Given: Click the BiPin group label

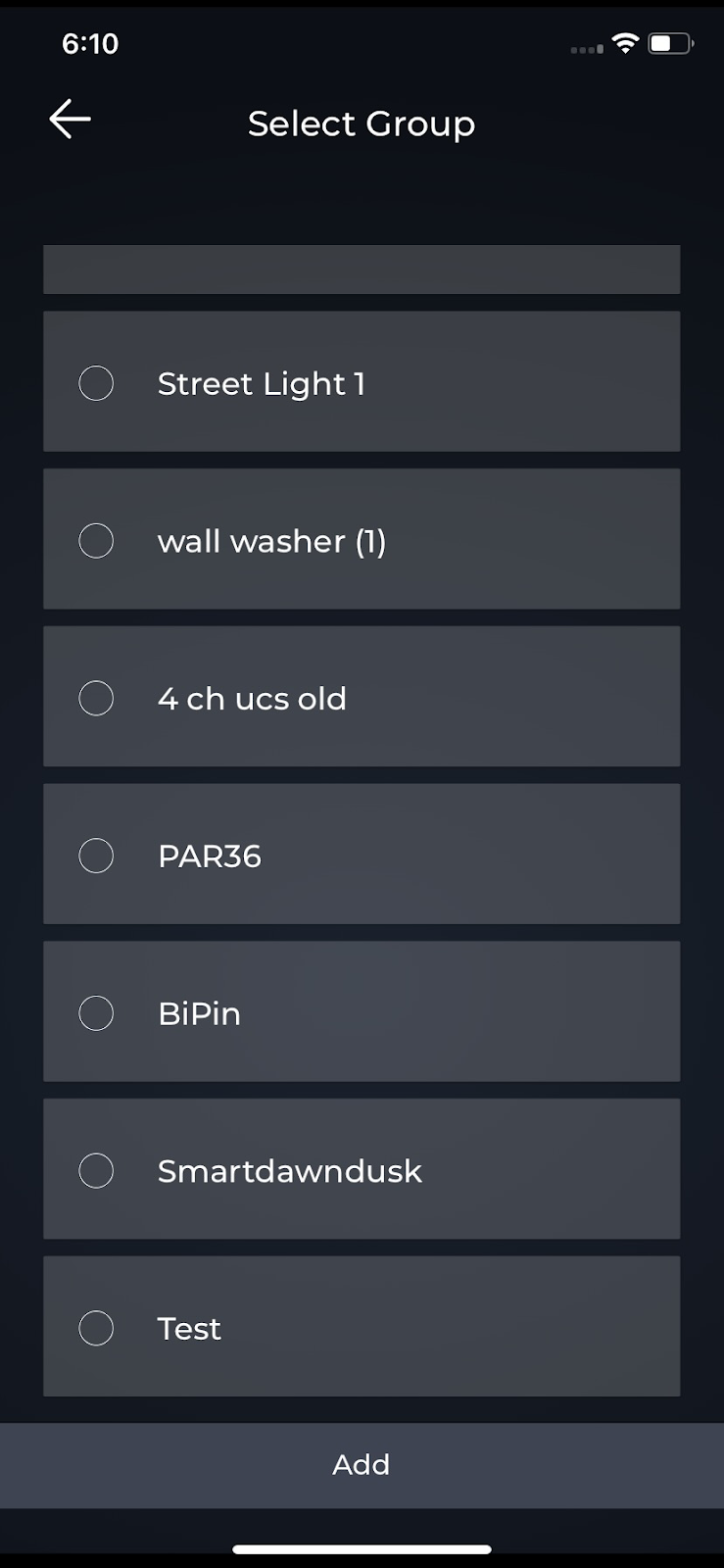Looking at the screenshot, I should click(x=199, y=1013).
